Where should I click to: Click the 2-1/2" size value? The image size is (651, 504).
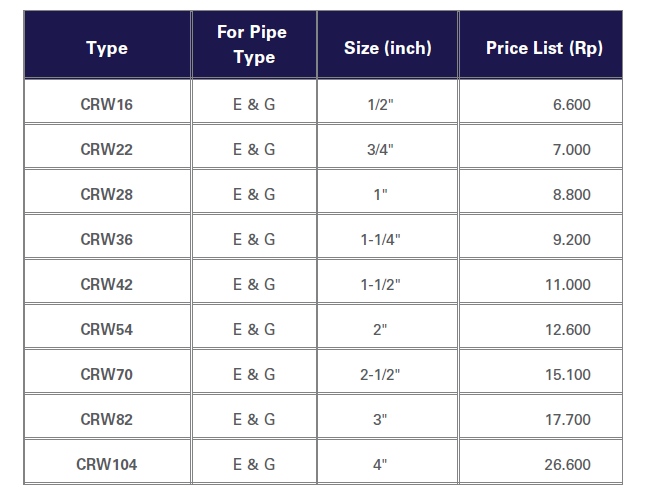tap(380, 374)
